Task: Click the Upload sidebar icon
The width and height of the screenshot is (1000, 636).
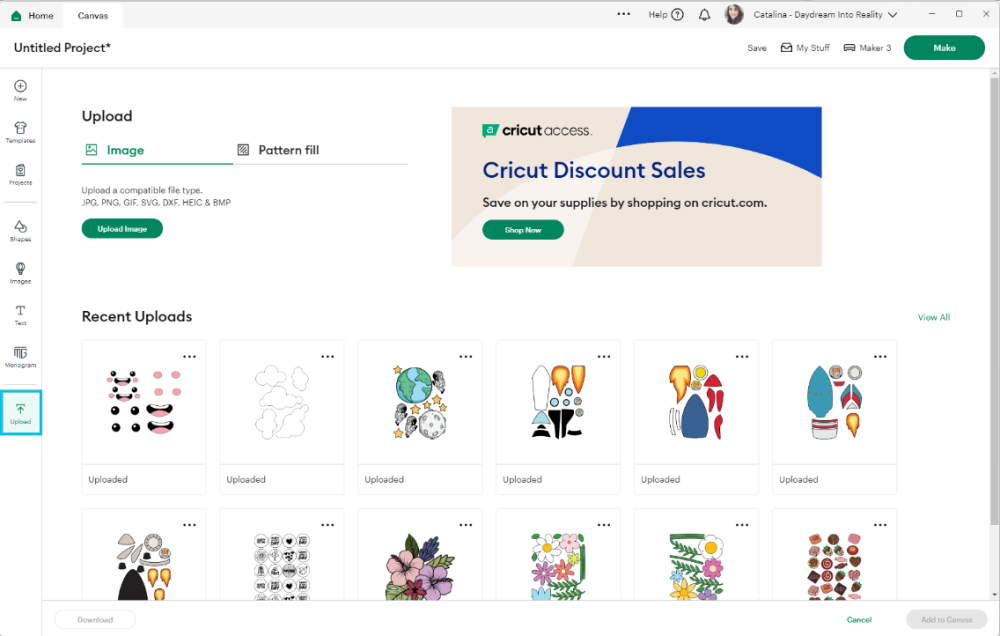Action: 20,413
